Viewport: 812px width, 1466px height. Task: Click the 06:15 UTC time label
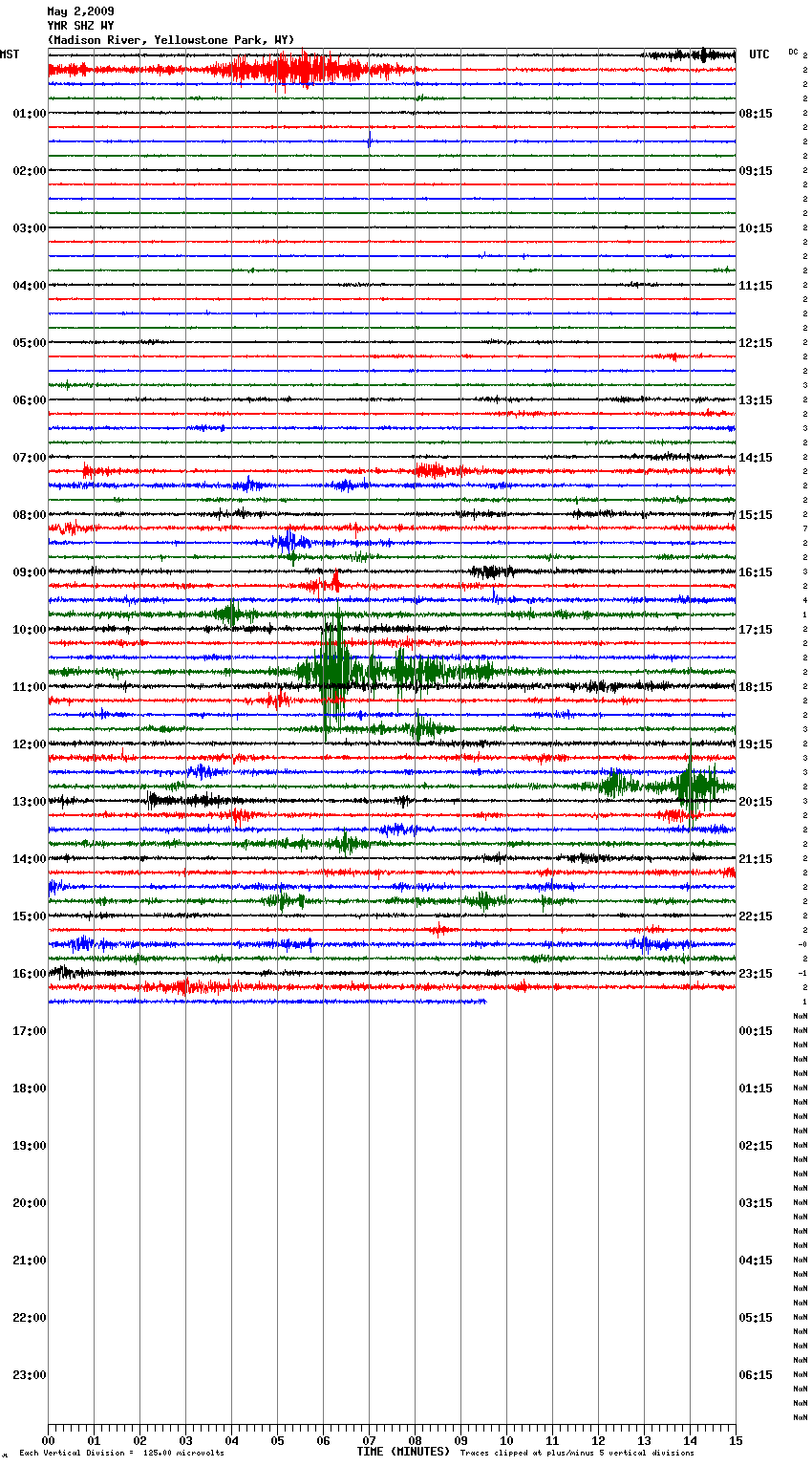pyautogui.click(x=756, y=1375)
